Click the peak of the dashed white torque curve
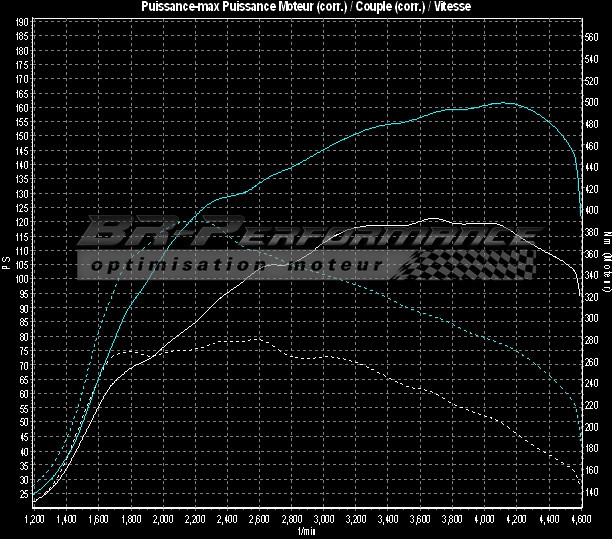This screenshot has width=612, height=539. click(x=256, y=339)
